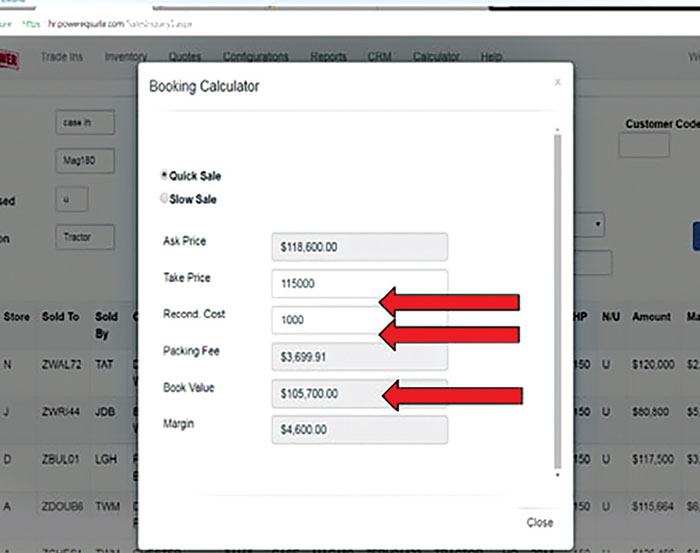
Task: Click the company logo icon
Action: [9, 59]
